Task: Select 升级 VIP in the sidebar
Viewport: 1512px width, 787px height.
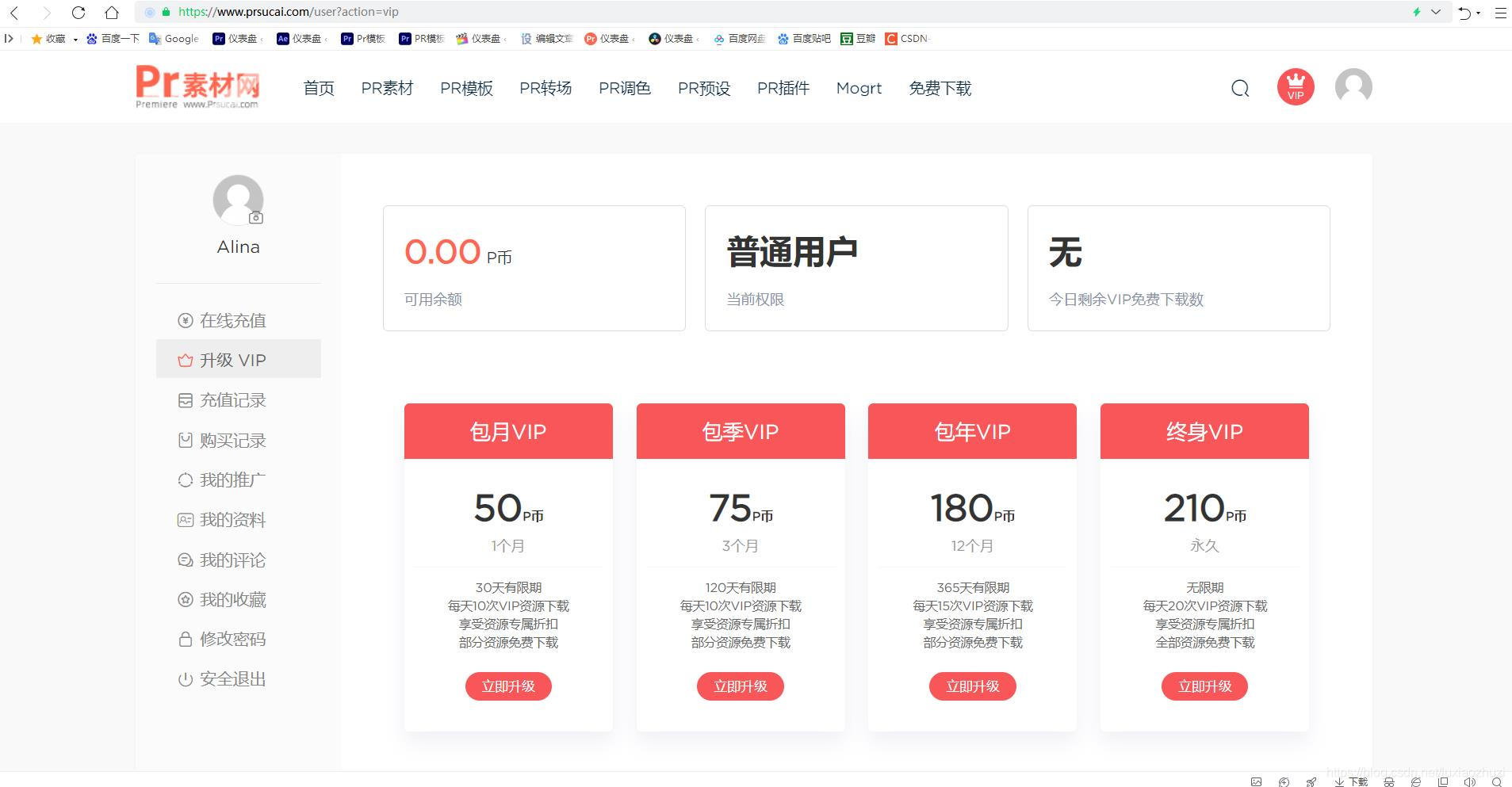Action: point(239,360)
